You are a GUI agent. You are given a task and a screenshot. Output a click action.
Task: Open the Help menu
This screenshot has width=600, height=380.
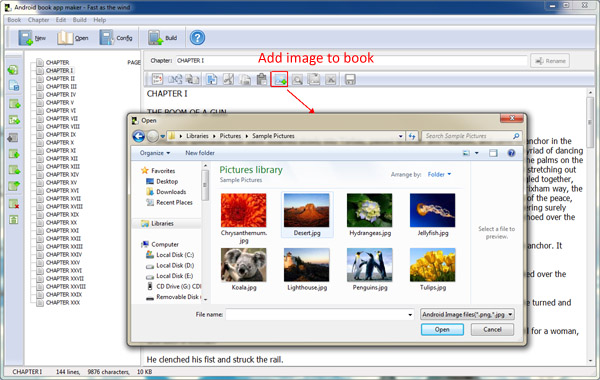[99, 20]
